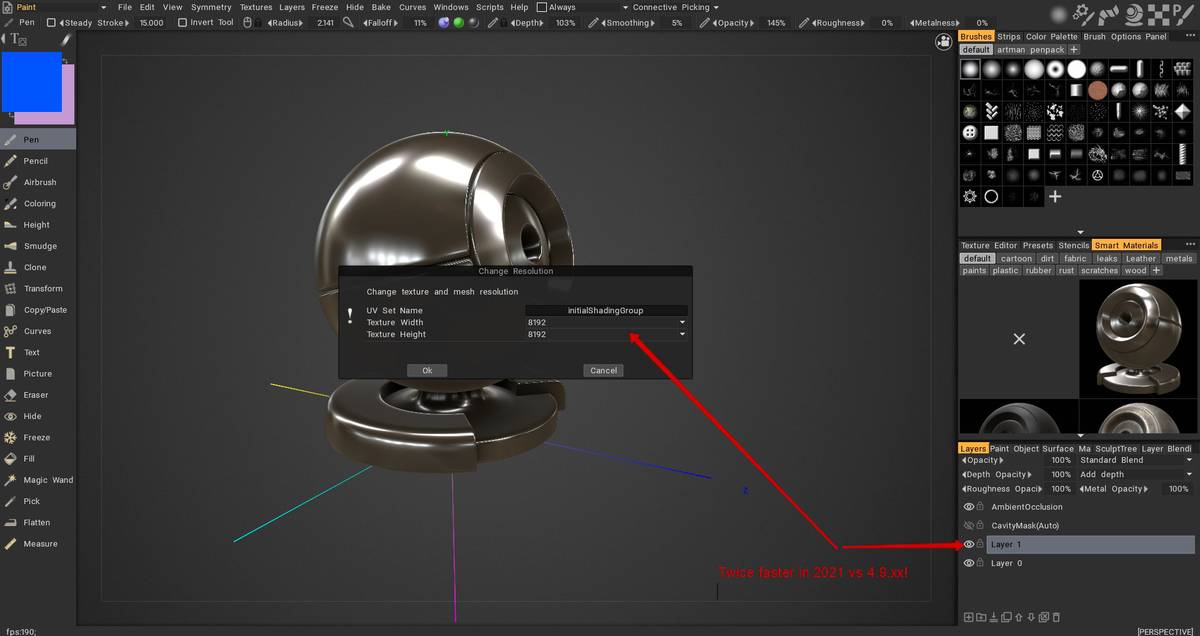Toggle the Invert Tool checkbox
The width and height of the screenshot is (1200, 636).
coord(182,22)
